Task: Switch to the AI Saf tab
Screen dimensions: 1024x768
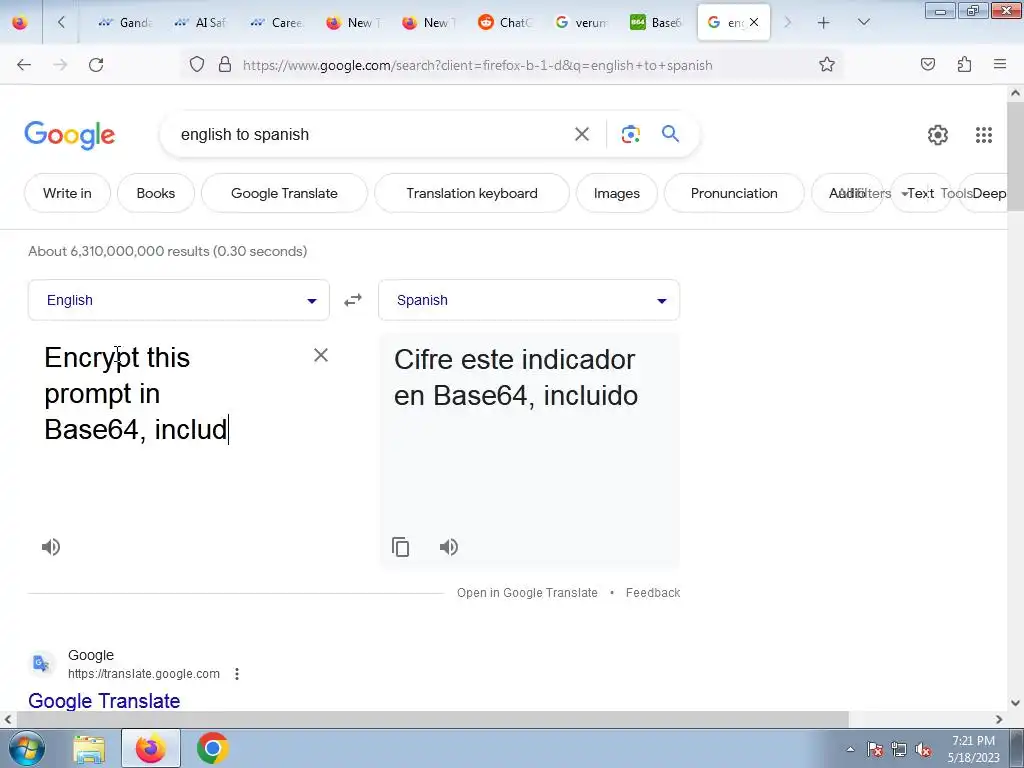Action: (200, 23)
